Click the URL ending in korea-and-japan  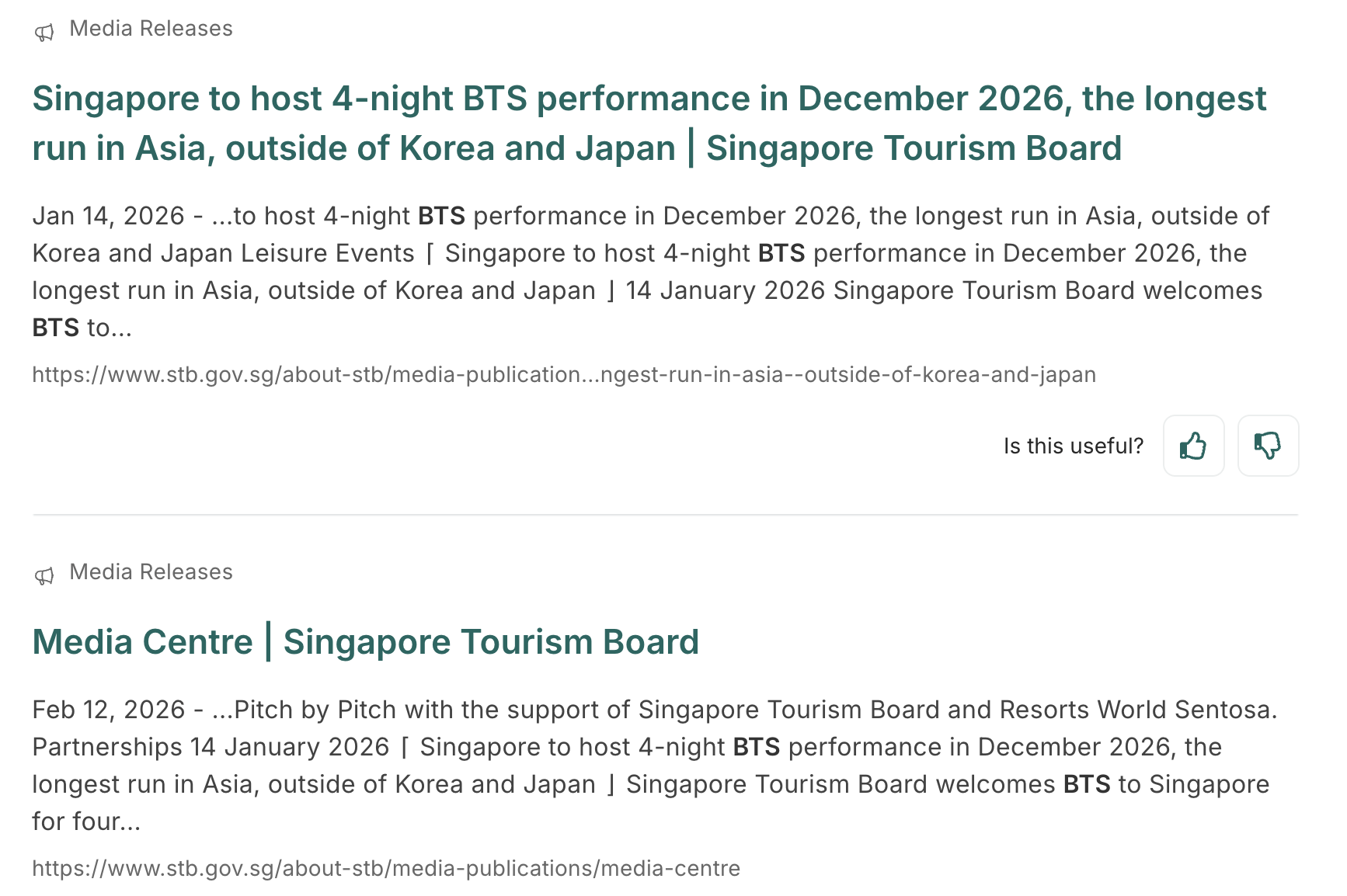[563, 375]
